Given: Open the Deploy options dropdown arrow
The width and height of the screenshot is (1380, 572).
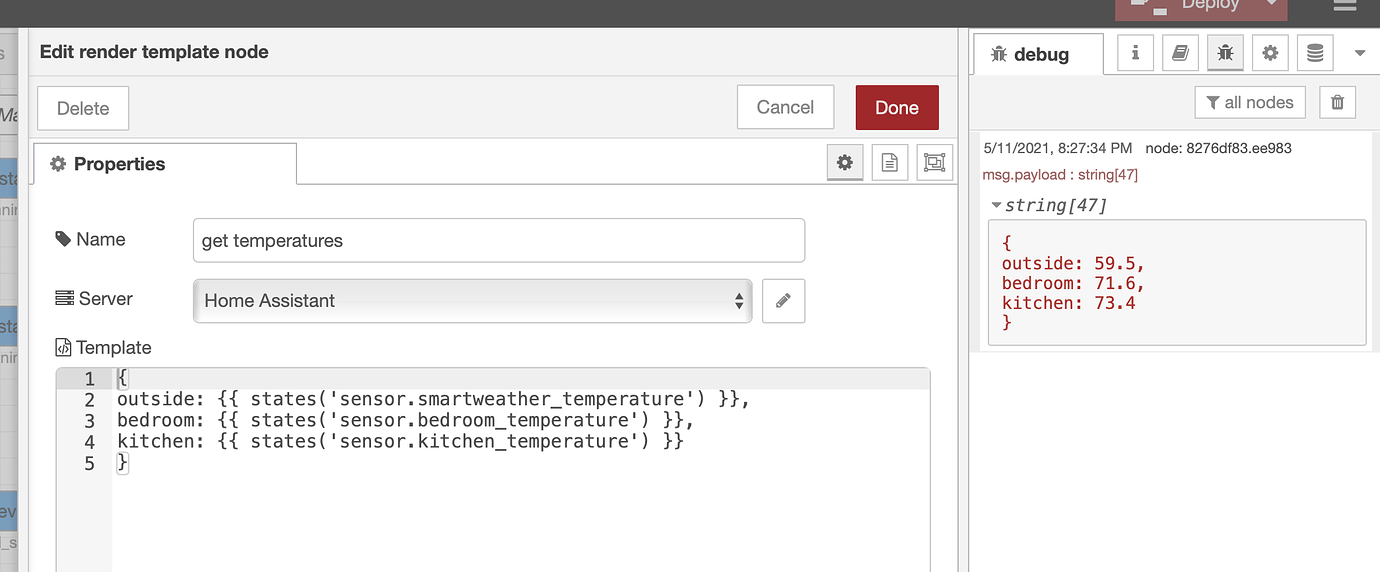Looking at the screenshot, I should (x=1272, y=5).
